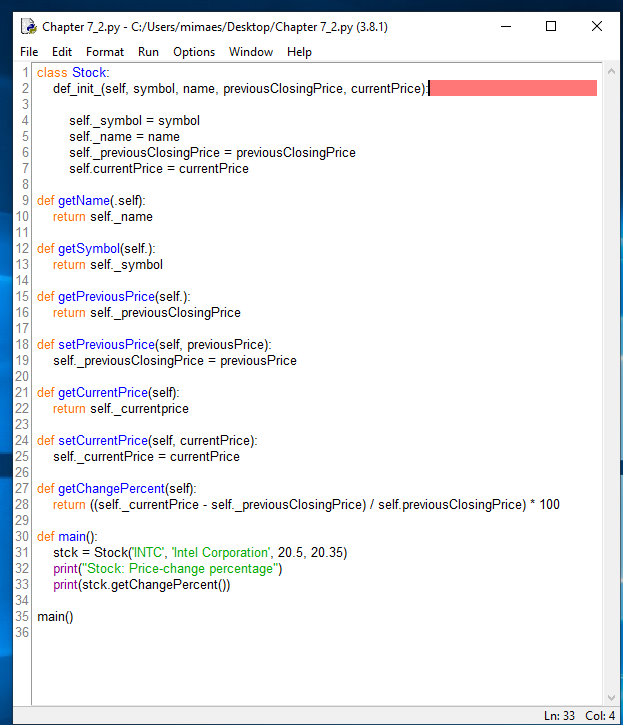This screenshot has width=623, height=725.
Task: Click the 'def main():' line
Action: tap(67, 537)
